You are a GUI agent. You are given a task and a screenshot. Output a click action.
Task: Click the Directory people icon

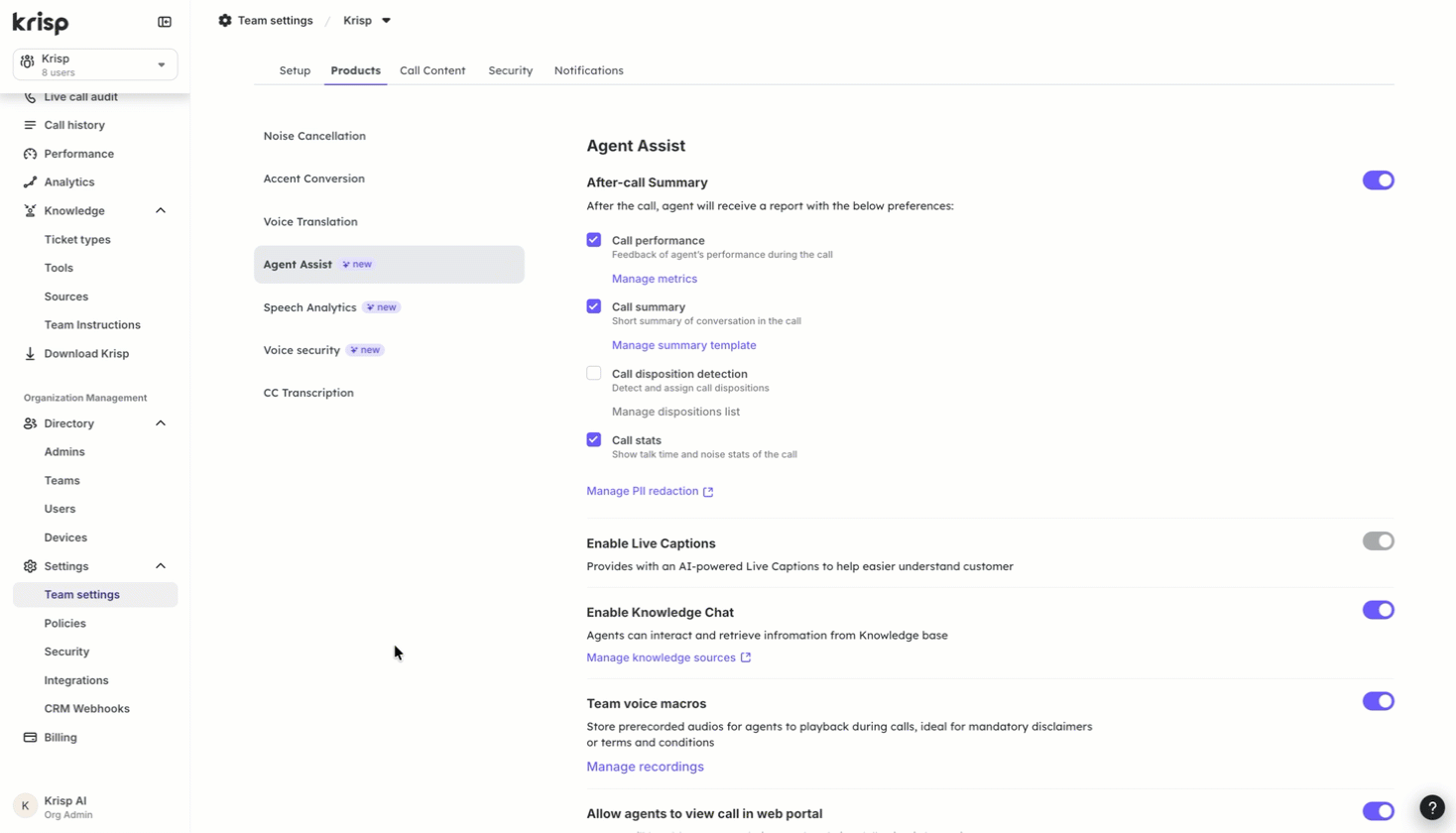pyautogui.click(x=30, y=423)
